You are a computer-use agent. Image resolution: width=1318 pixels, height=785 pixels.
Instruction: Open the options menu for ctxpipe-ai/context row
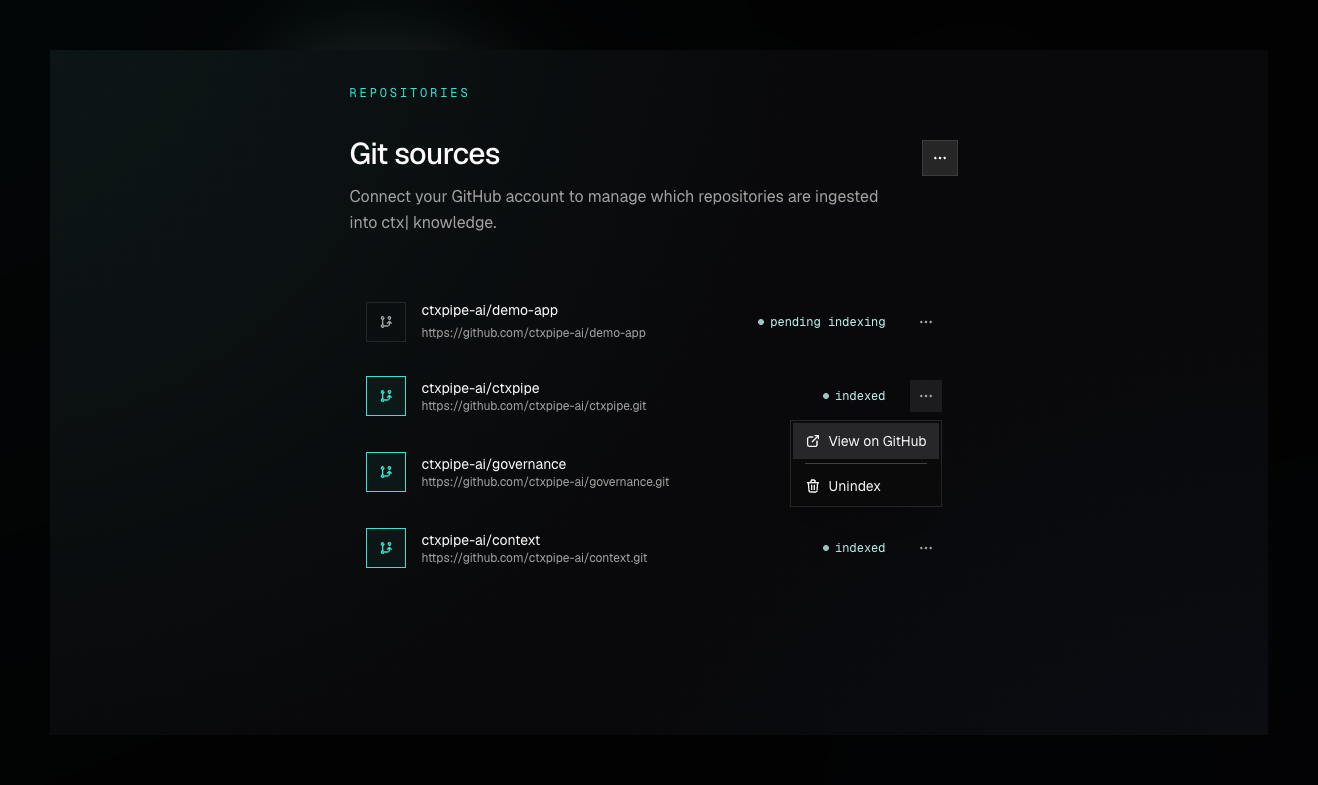926,548
